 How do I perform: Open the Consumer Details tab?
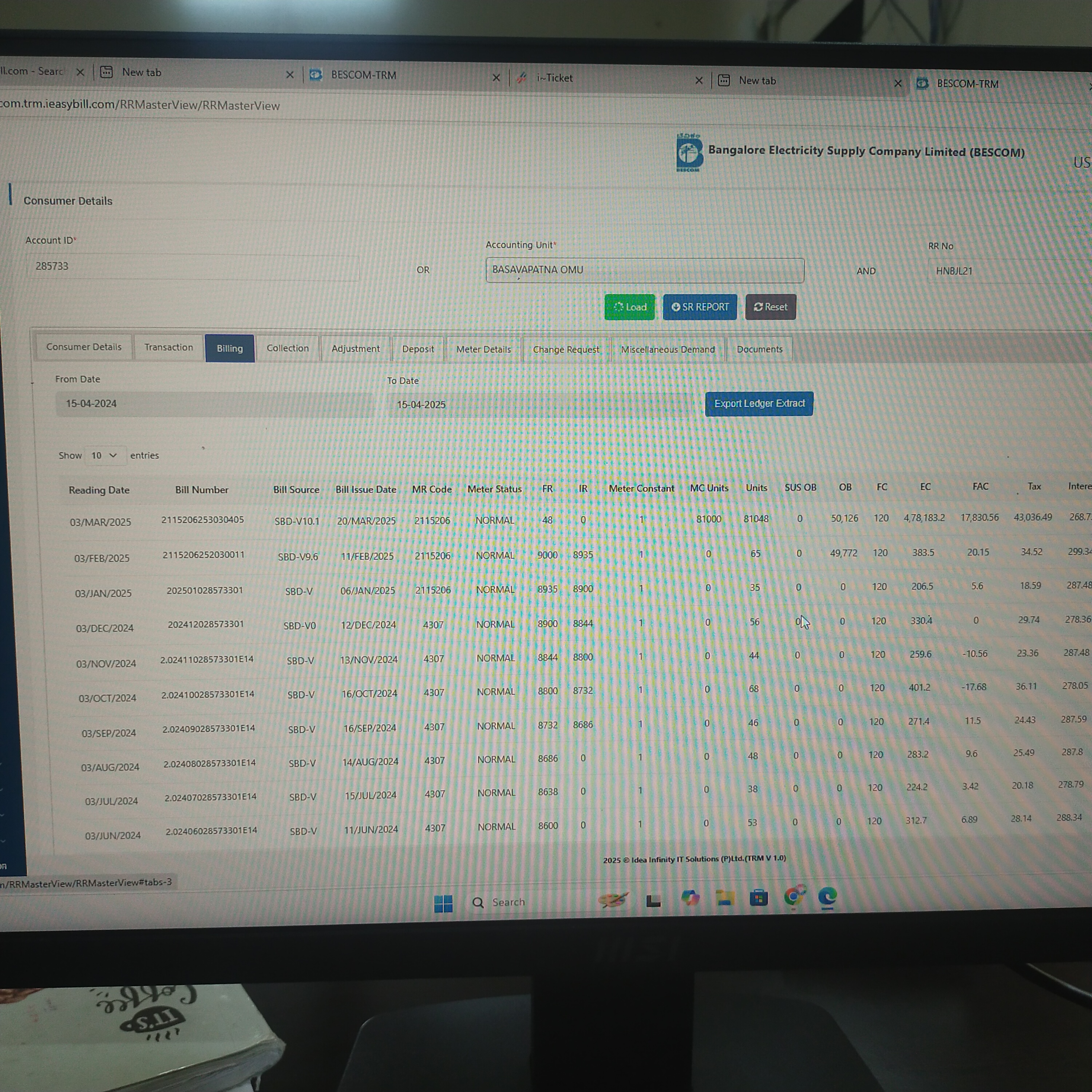[84, 347]
